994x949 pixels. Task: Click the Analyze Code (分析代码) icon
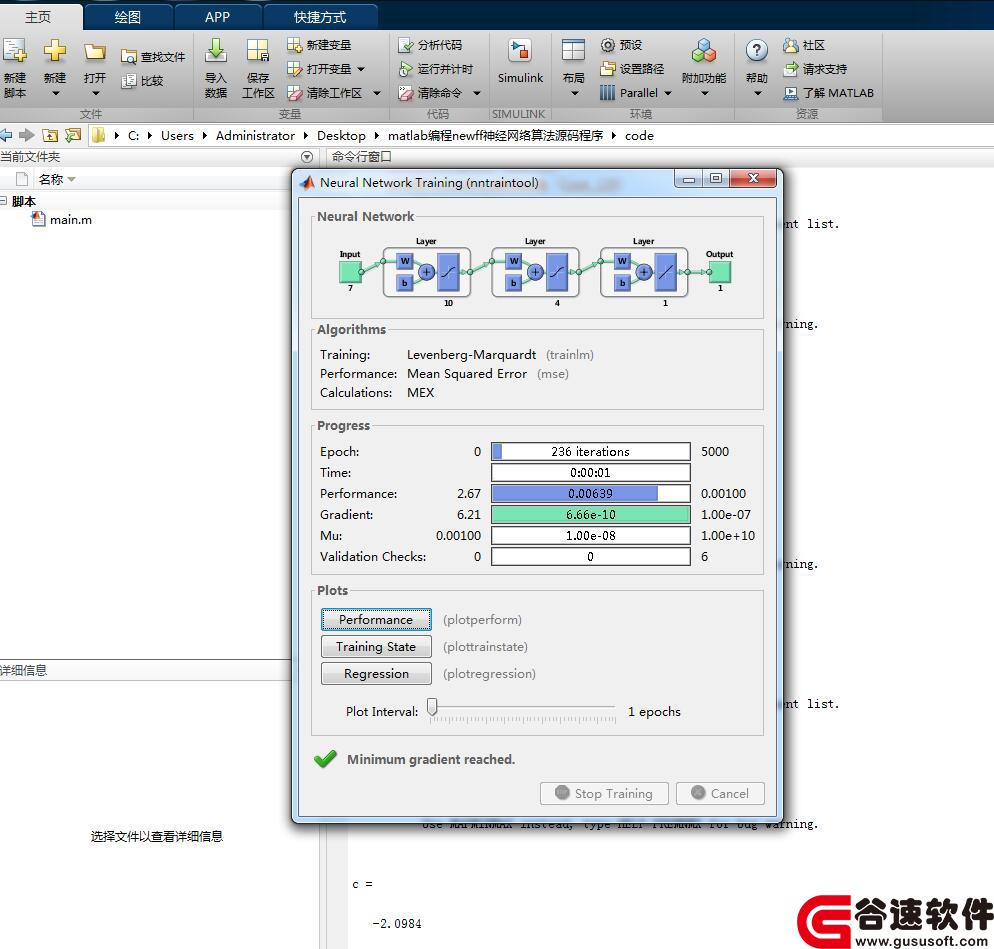click(406, 45)
